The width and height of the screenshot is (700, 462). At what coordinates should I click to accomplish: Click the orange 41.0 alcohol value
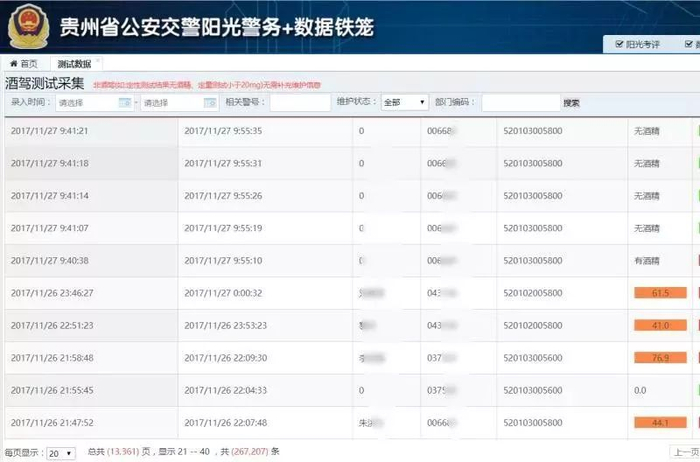click(660, 325)
